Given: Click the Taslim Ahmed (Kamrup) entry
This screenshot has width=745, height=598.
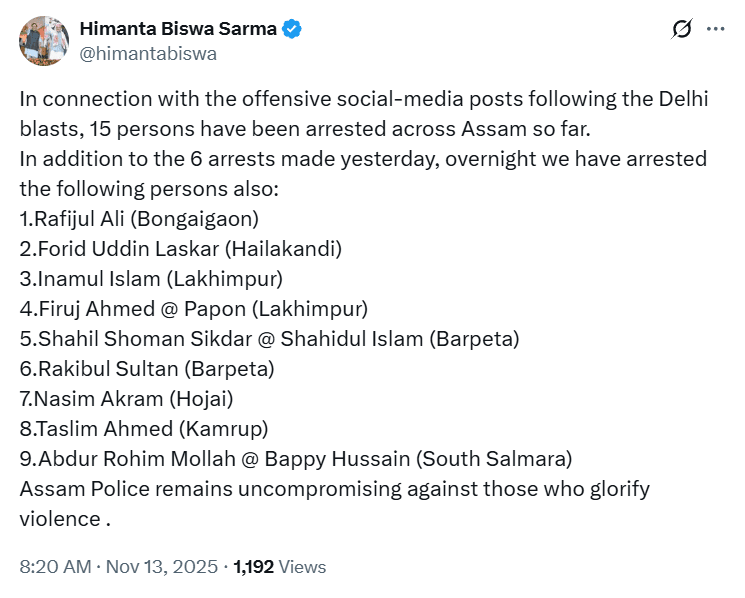Looking at the screenshot, I should click(x=142, y=429).
